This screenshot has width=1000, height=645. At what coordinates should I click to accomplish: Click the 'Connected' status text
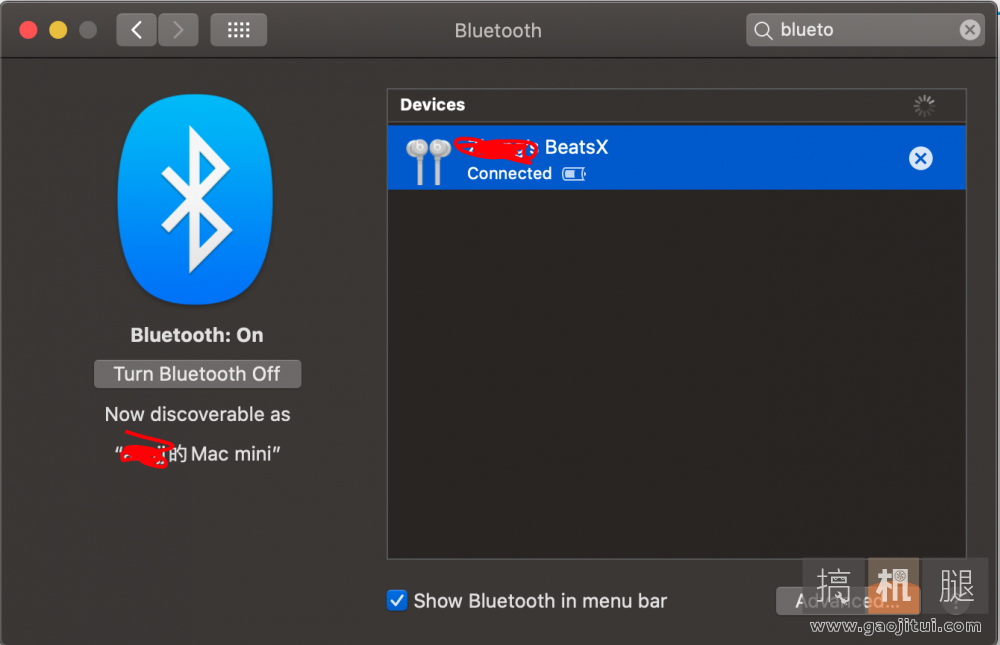click(509, 174)
